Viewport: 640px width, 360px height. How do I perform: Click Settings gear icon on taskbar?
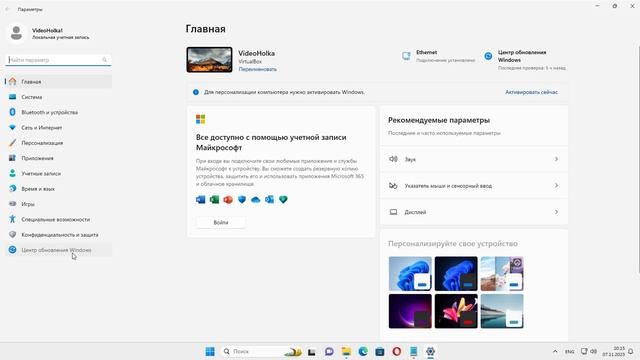click(x=430, y=351)
